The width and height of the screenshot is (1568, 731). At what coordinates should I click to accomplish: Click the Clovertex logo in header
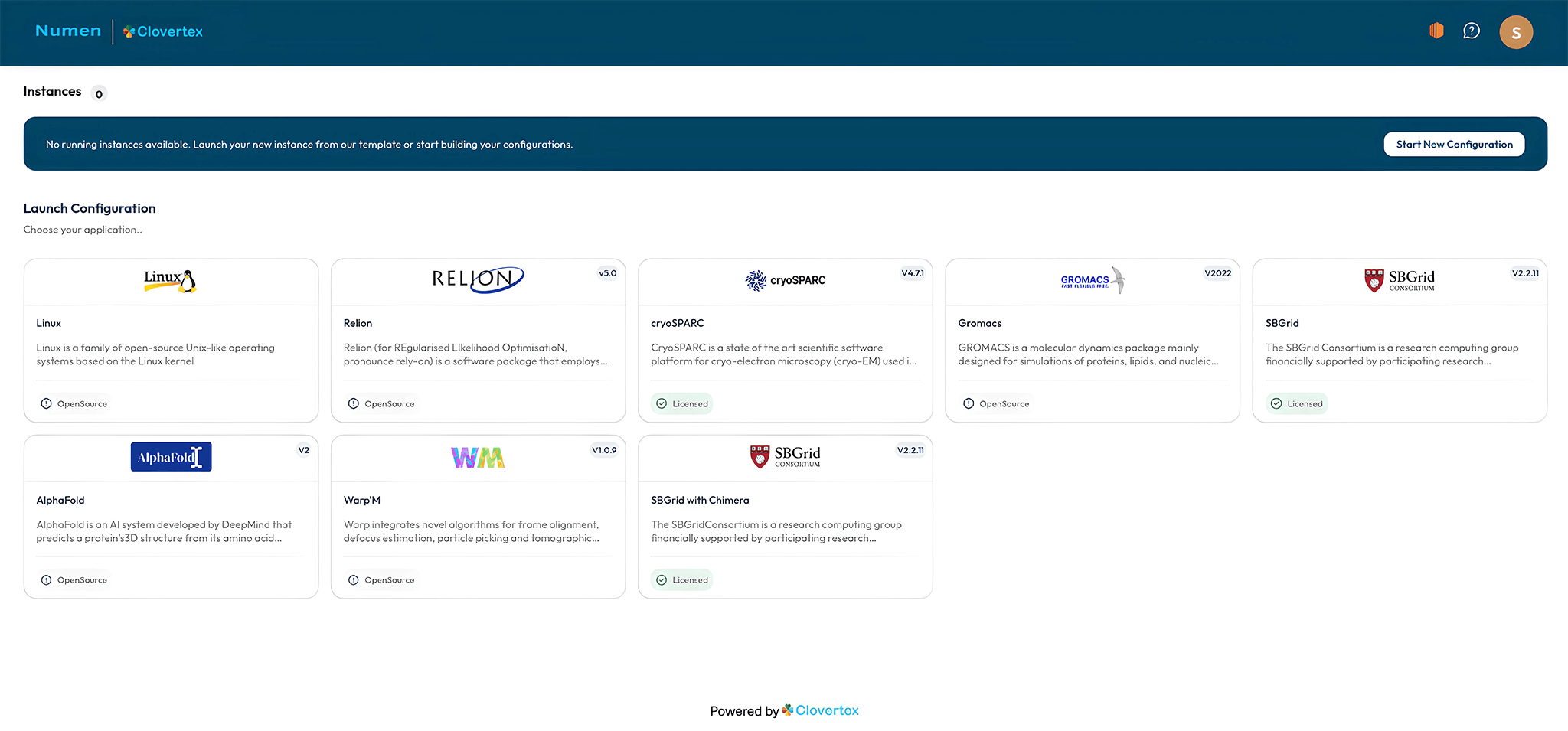tap(163, 31)
